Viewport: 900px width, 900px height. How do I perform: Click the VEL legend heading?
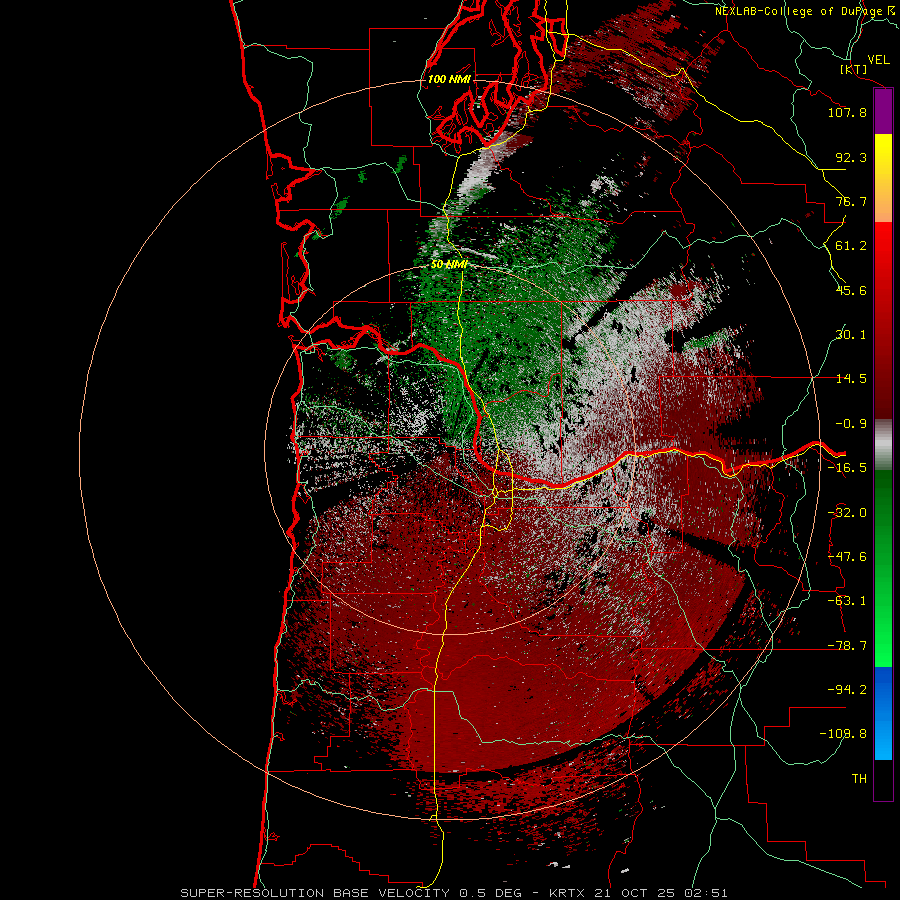pyautogui.click(x=879, y=60)
